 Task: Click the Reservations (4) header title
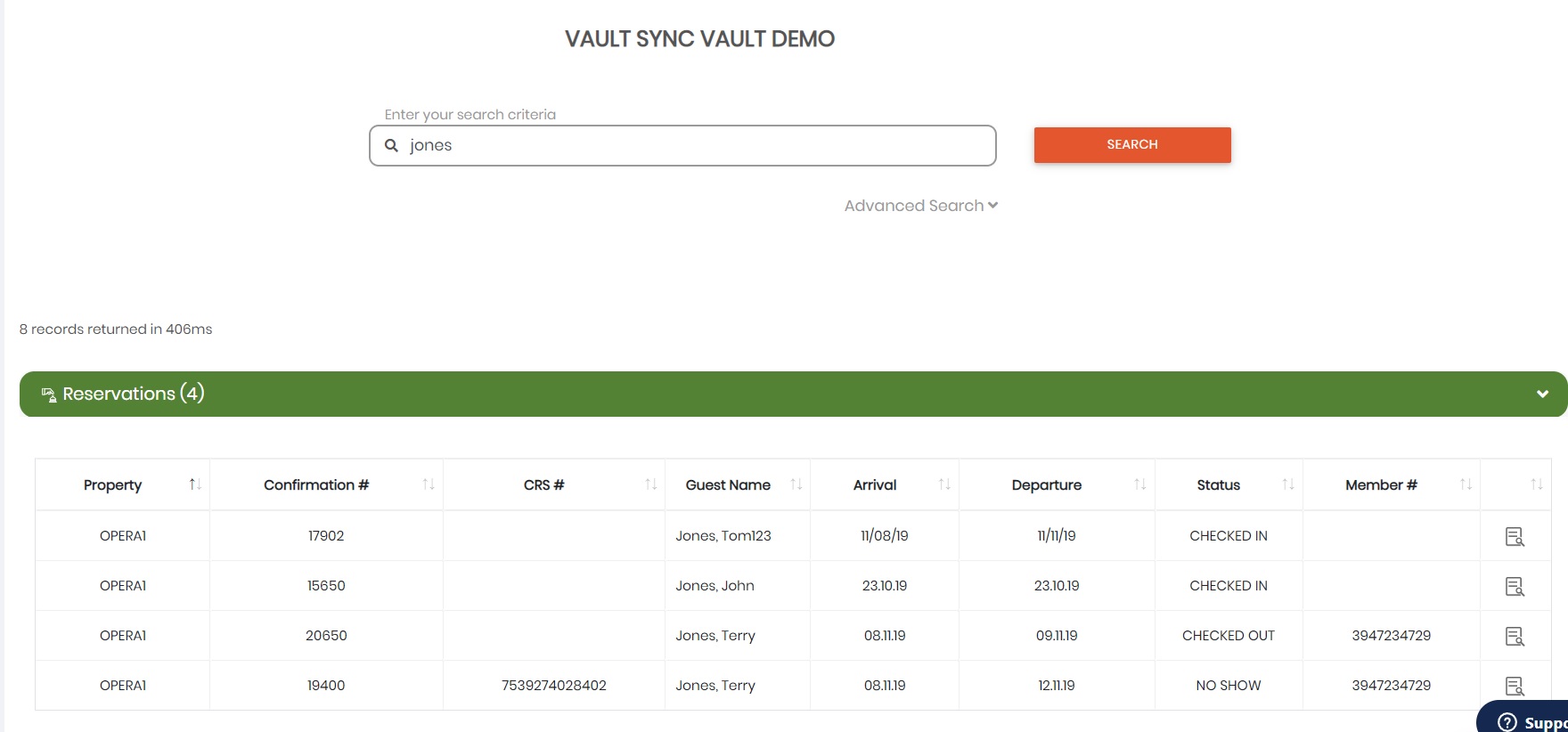click(x=134, y=394)
